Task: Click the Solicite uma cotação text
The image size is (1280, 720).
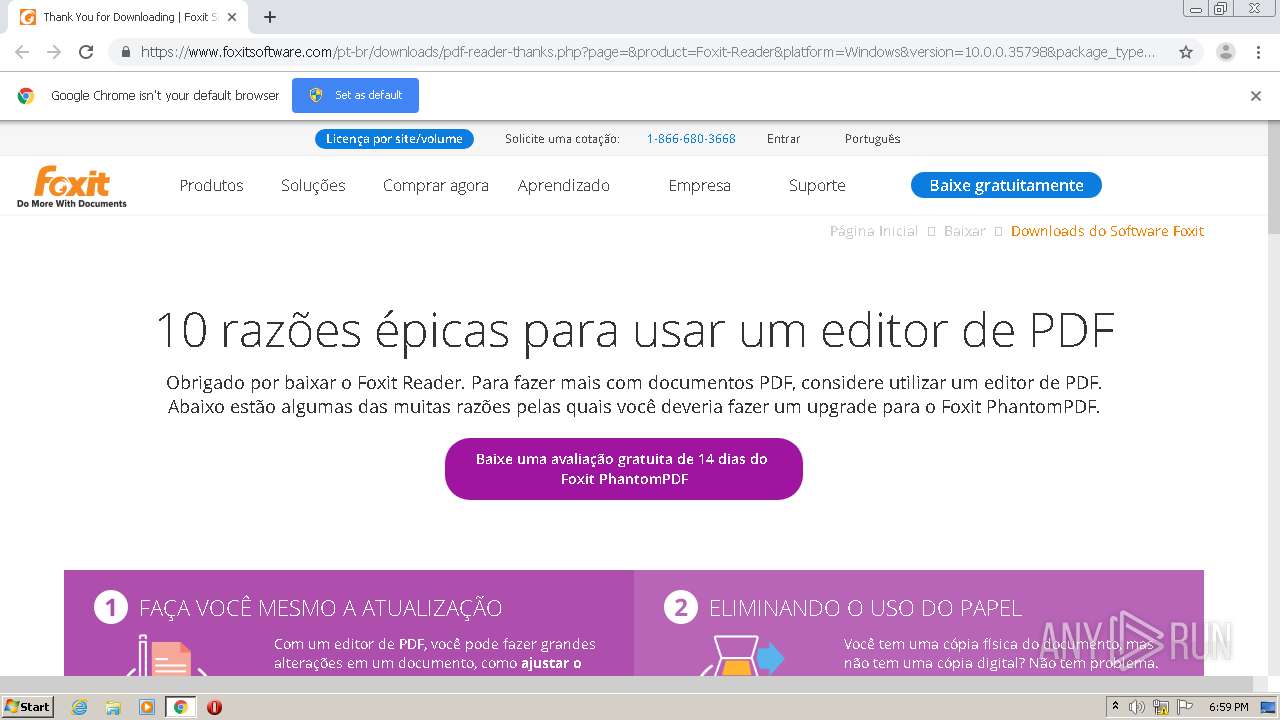Action: (x=562, y=139)
